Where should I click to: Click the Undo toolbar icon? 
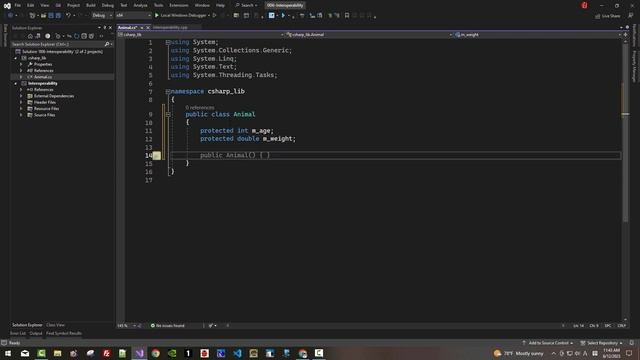(68, 16)
